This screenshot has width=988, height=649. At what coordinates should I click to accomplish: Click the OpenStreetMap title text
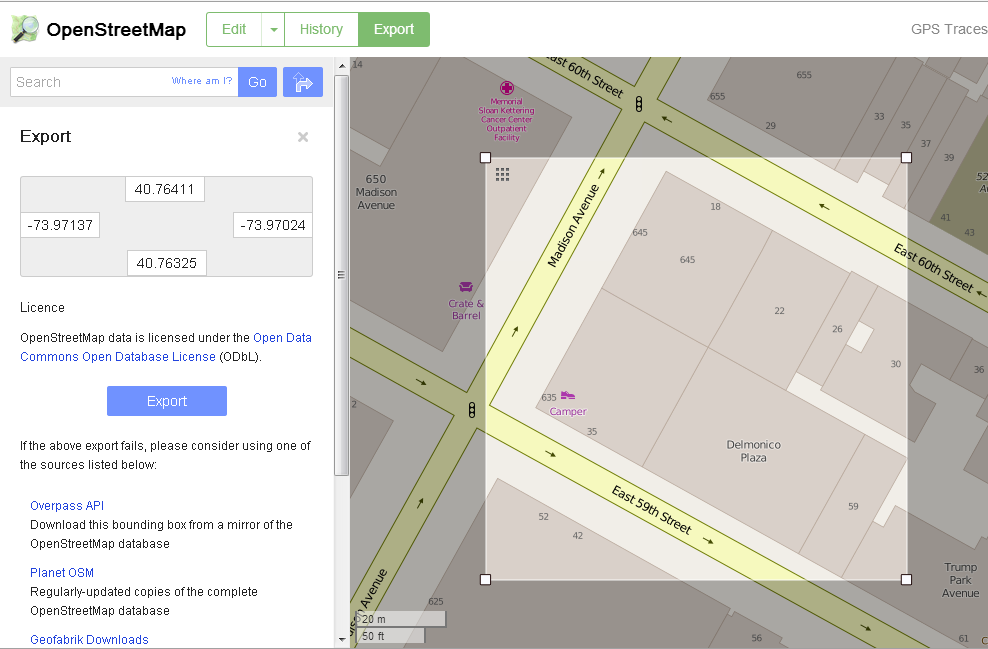(116, 30)
